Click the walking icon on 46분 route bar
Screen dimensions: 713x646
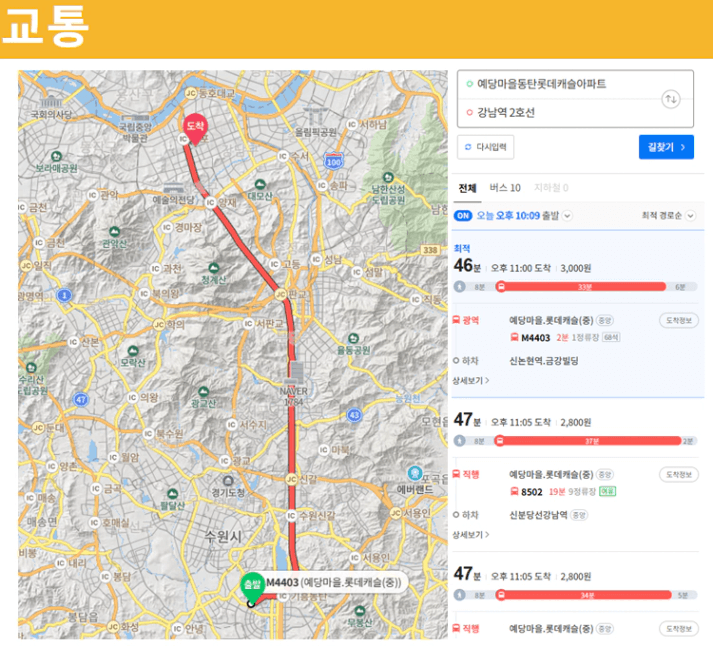[460, 287]
